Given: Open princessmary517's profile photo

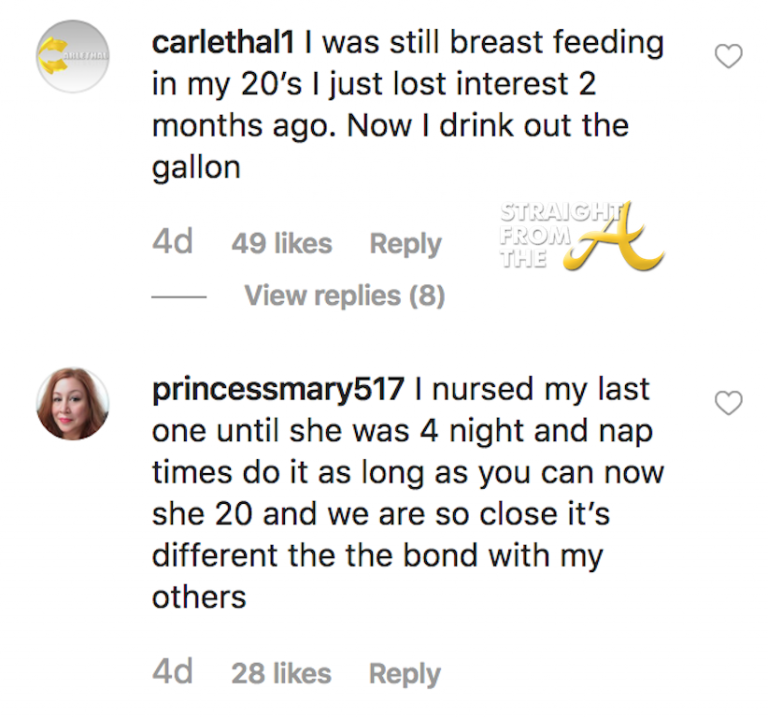Looking at the screenshot, I should 72,403.
